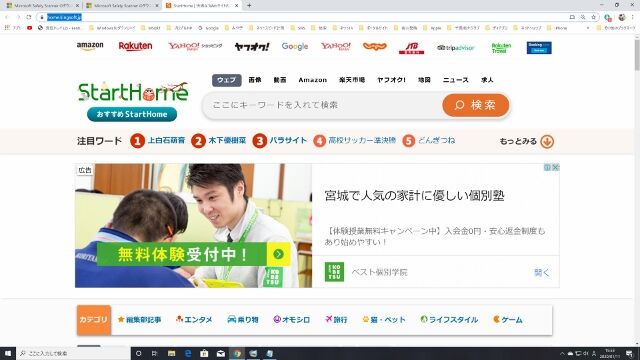Open the ad headline 宮城で人気の家計に優しい個別塾
640x360 pixels.
click(x=414, y=196)
